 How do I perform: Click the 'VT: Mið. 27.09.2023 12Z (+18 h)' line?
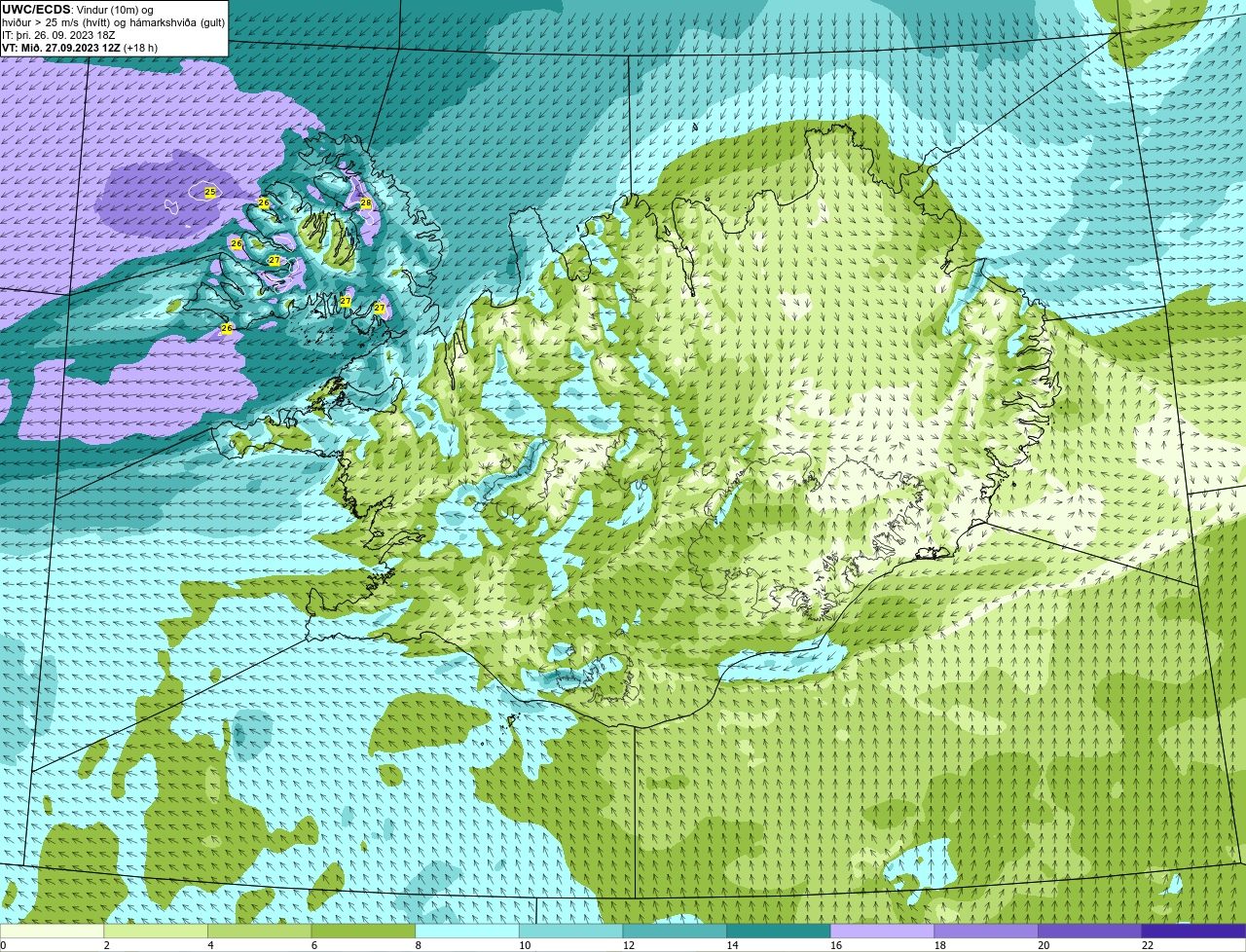click(80, 48)
